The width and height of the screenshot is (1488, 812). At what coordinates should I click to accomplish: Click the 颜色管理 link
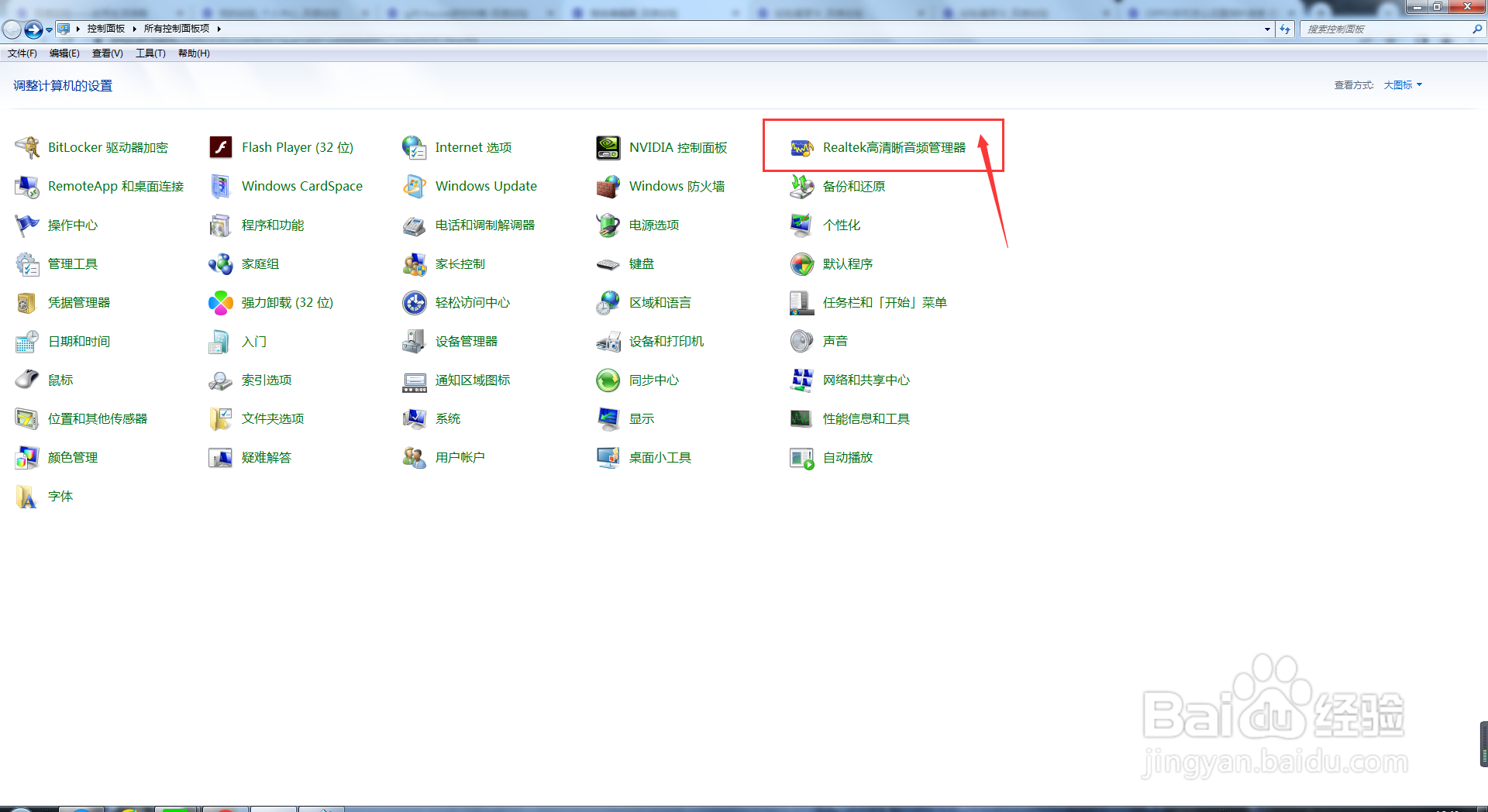(x=73, y=457)
